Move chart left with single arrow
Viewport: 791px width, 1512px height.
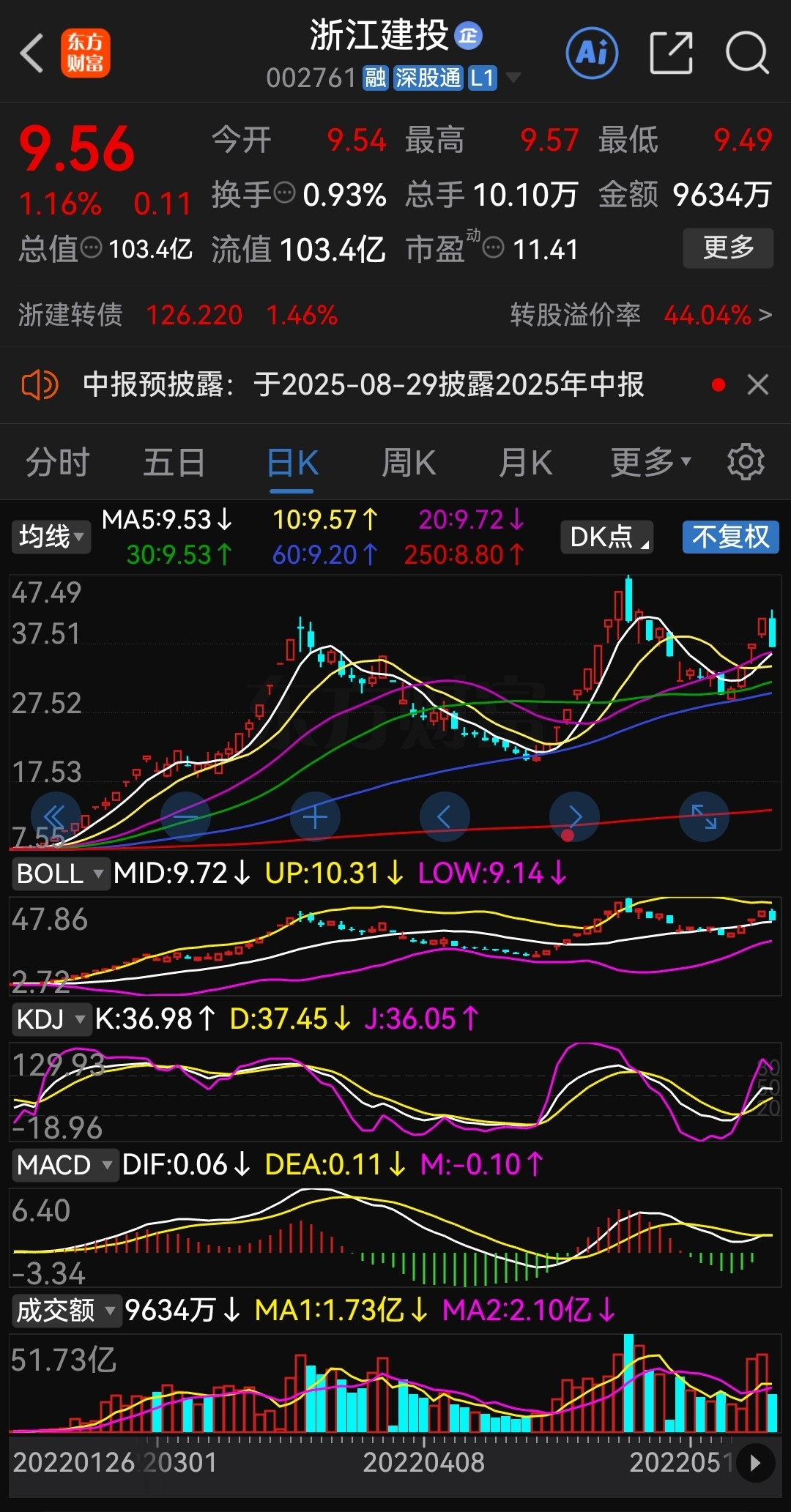[445, 816]
